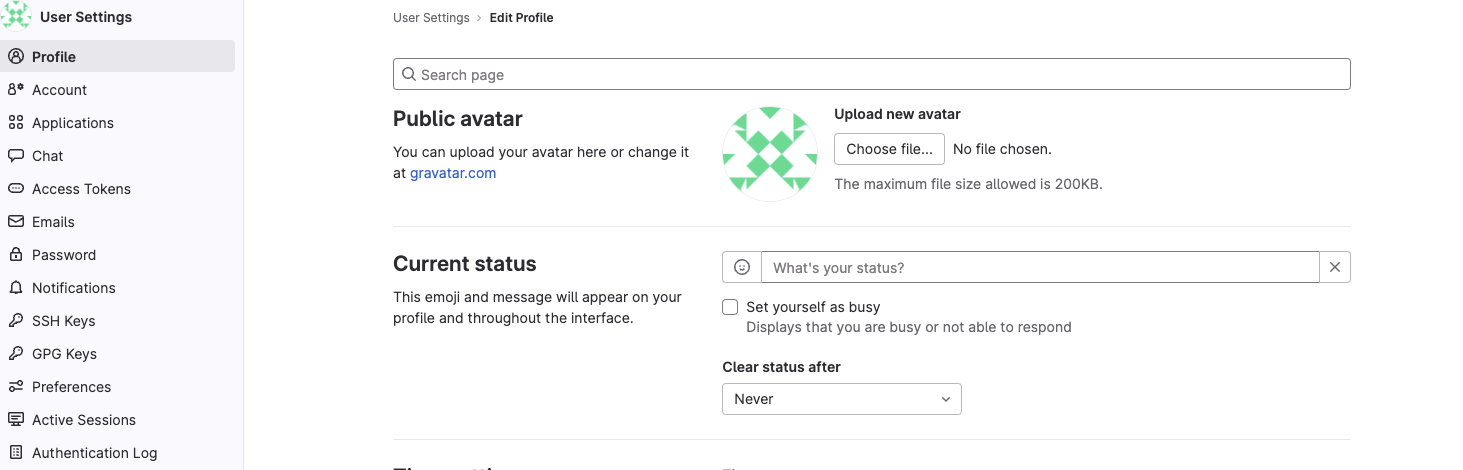The width and height of the screenshot is (1463, 470).
Task: Click the Notifications bell icon
Action: point(15,288)
